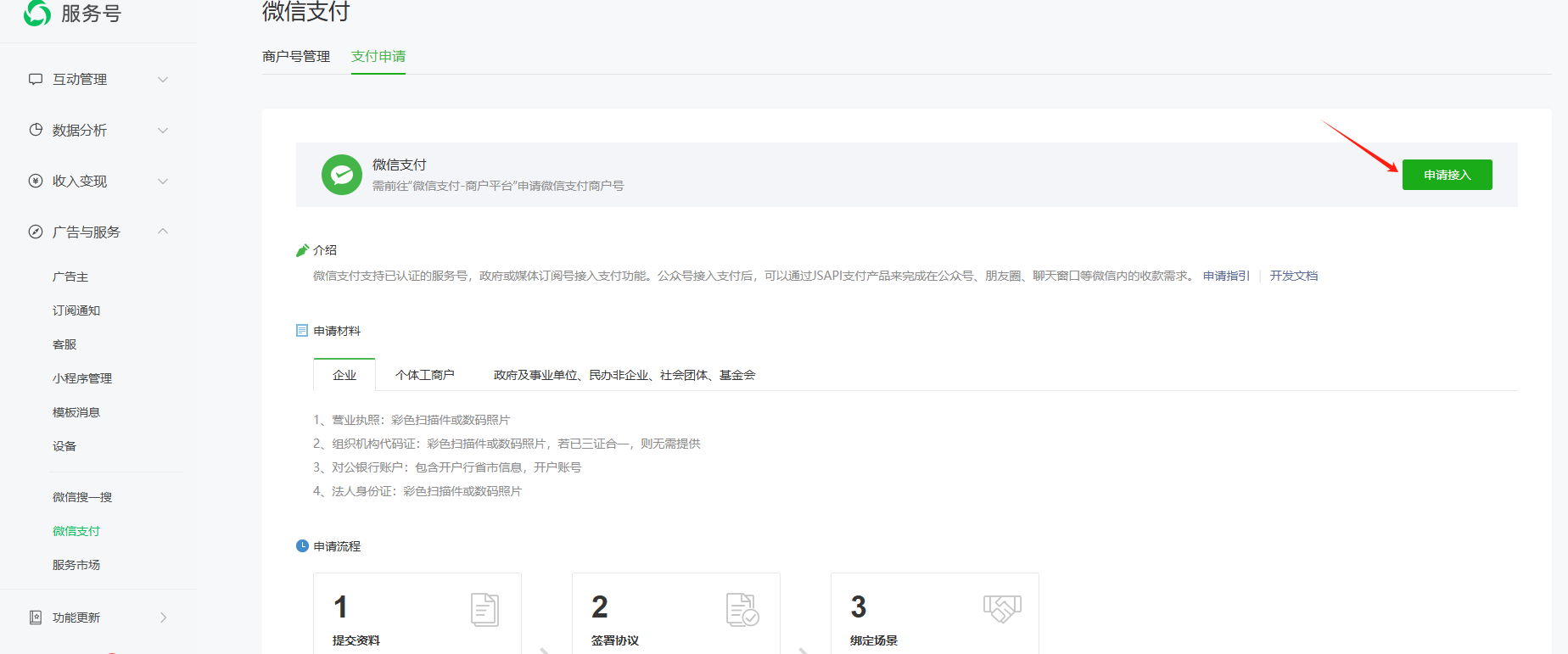This screenshot has width=1568, height=654.
Task: Click step 1 提交资料 card
Action: (x=417, y=613)
